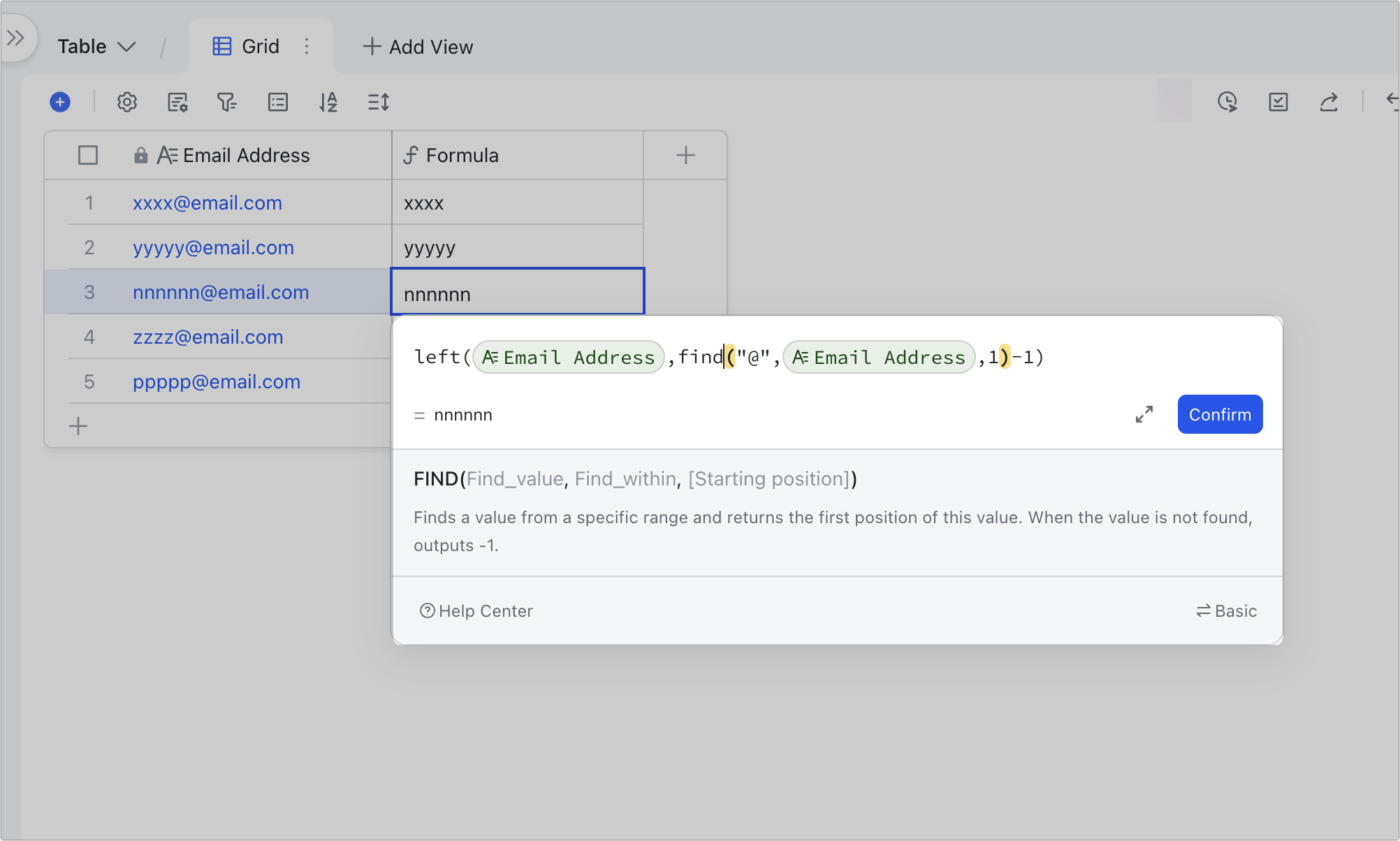The width and height of the screenshot is (1400, 841).
Task: Click the add column plus header
Action: [x=685, y=155]
